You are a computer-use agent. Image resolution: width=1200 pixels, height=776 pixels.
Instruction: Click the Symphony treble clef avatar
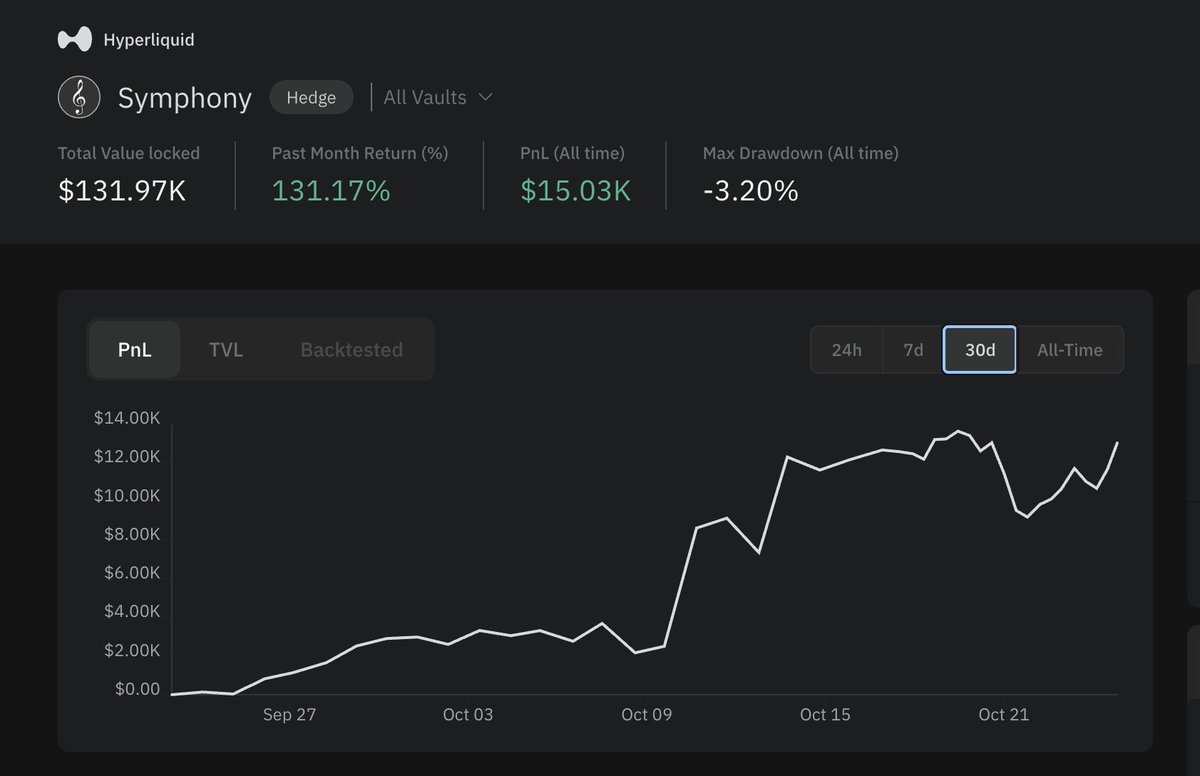tap(78, 98)
